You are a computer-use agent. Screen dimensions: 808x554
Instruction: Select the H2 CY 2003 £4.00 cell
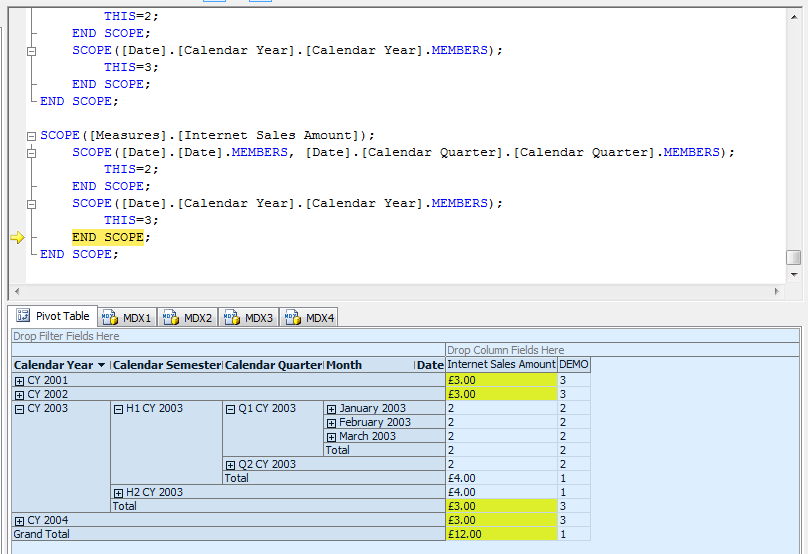501,492
